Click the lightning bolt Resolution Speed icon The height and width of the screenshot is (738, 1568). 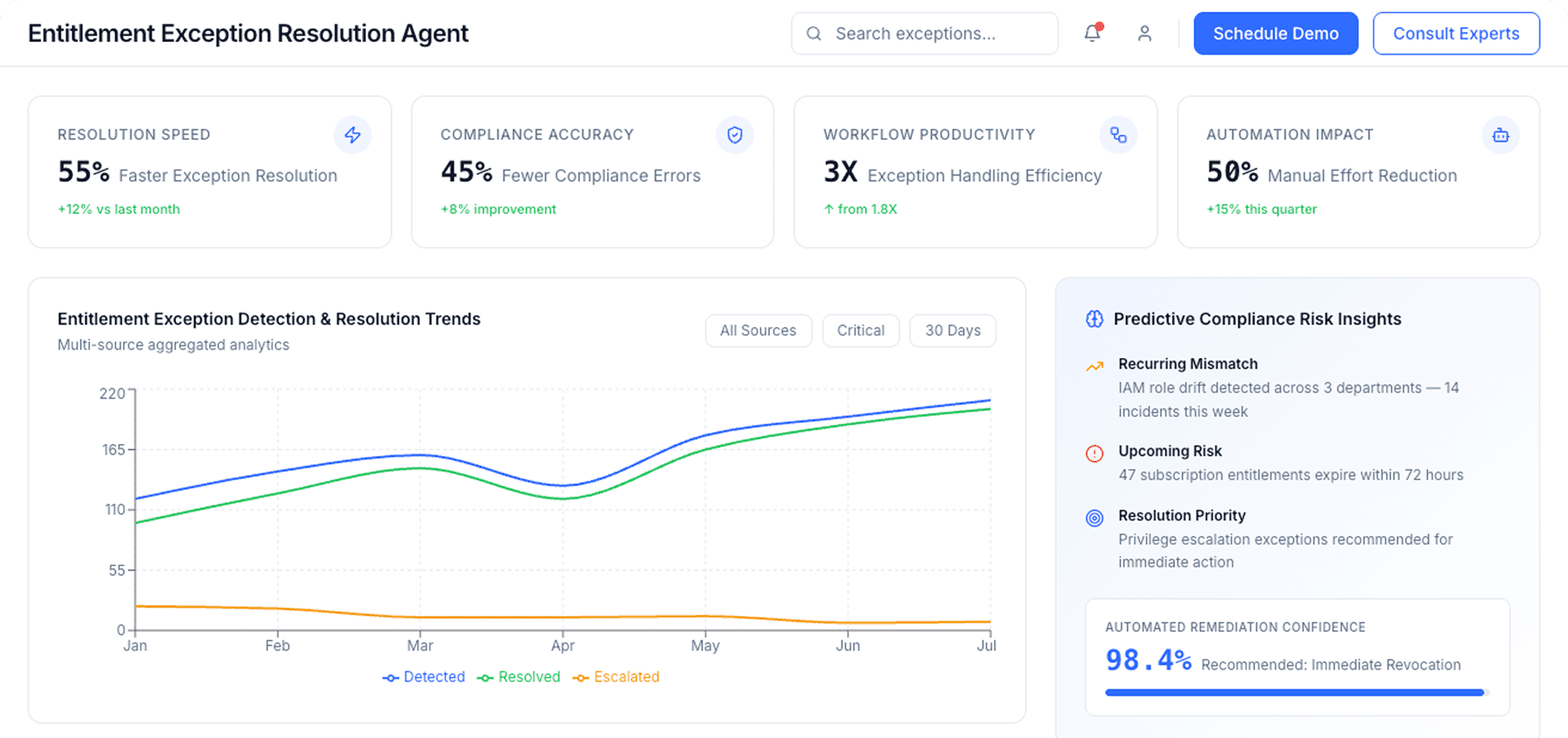[352, 135]
